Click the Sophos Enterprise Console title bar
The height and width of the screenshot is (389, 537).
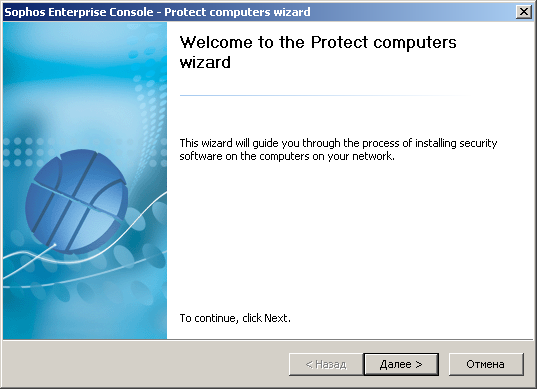pyautogui.click(x=259, y=12)
